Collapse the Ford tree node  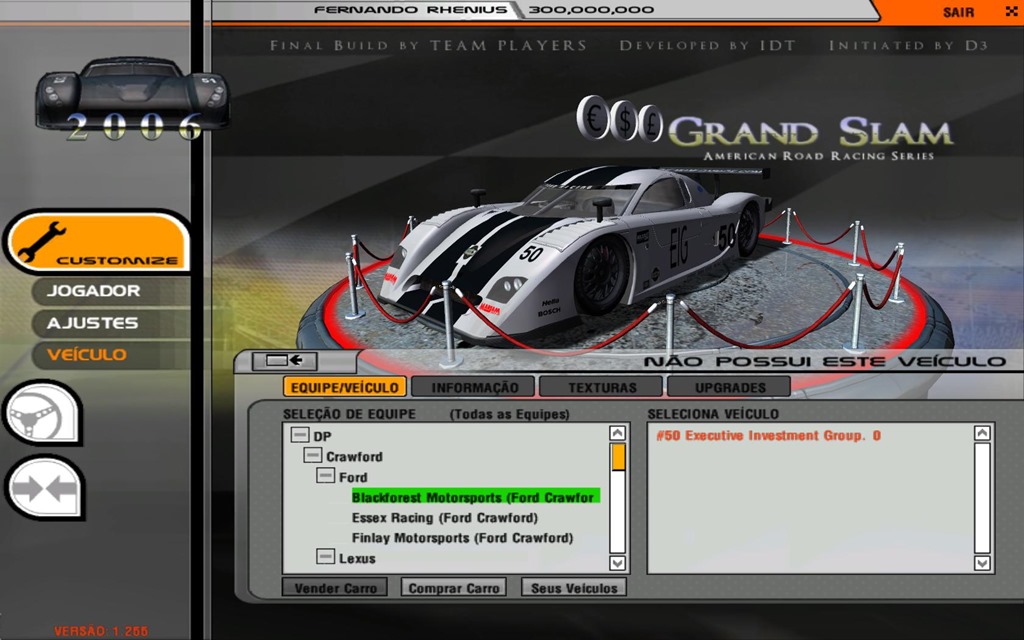click(x=325, y=476)
